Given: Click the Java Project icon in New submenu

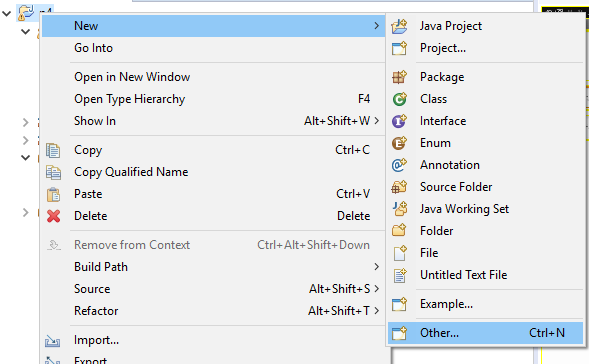Looking at the screenshot, I should pyautogui.click(x=399, y=26).
